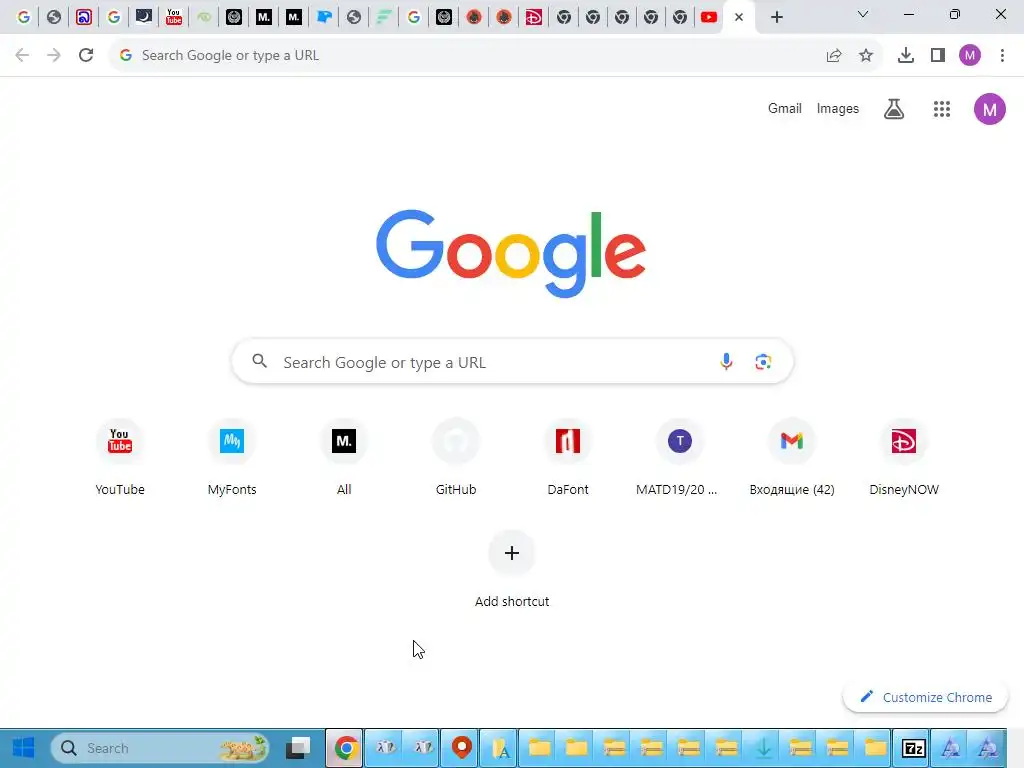Open the toolbar profile avatar M
Viewport: 1024px width, 768px height.
pyautogui.click(x=970, y=56)
